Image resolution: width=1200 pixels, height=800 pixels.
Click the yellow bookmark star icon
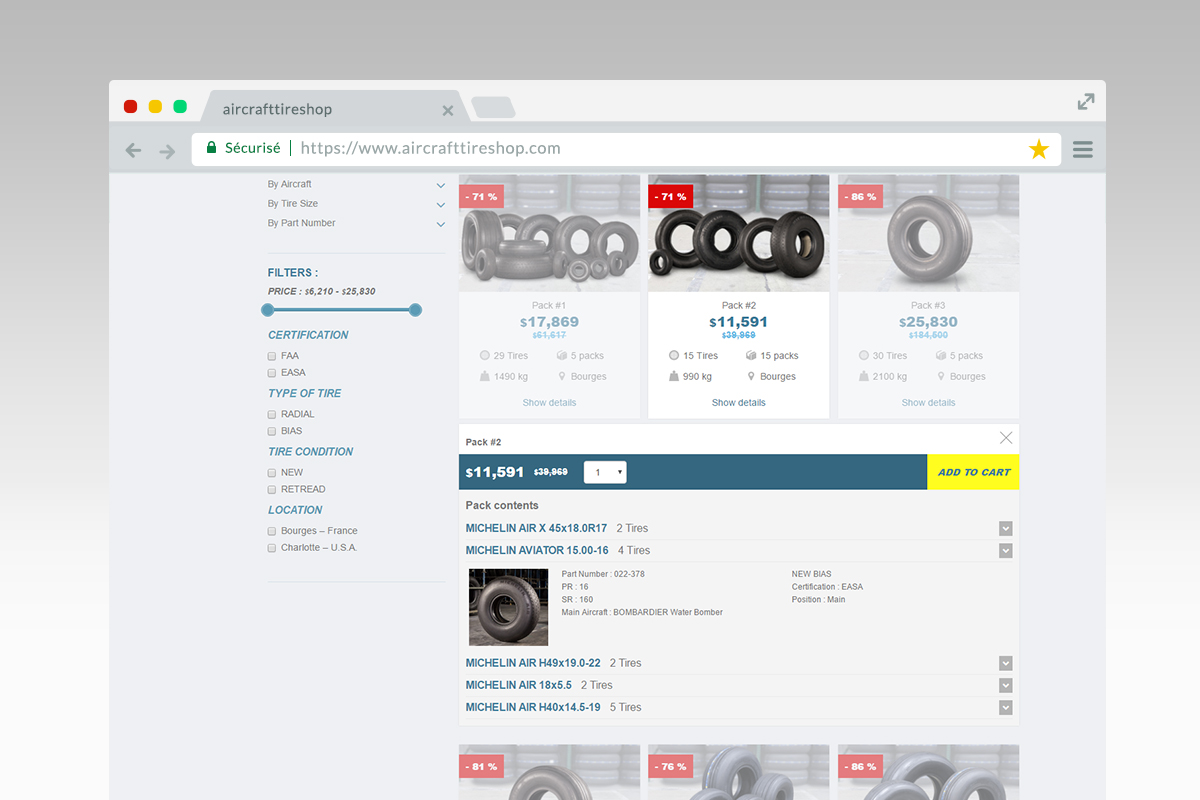pos(1039,150)
